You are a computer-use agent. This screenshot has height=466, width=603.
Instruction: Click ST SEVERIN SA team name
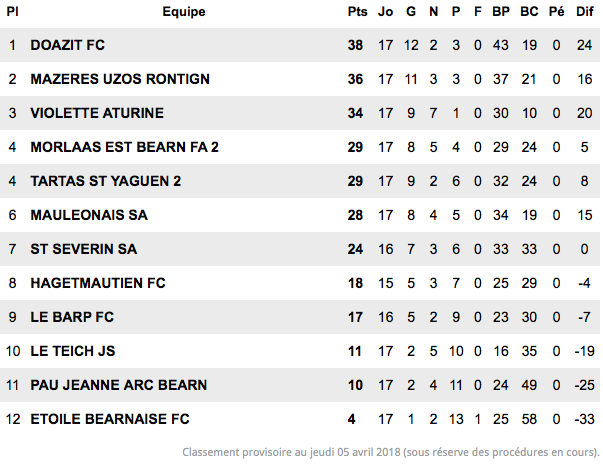point(83,249)
